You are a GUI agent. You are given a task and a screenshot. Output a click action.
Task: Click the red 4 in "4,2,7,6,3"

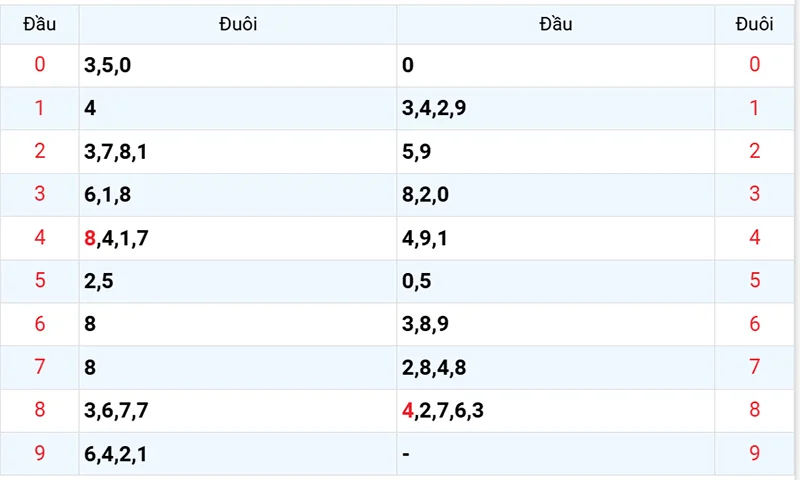(x=407, y=410)
